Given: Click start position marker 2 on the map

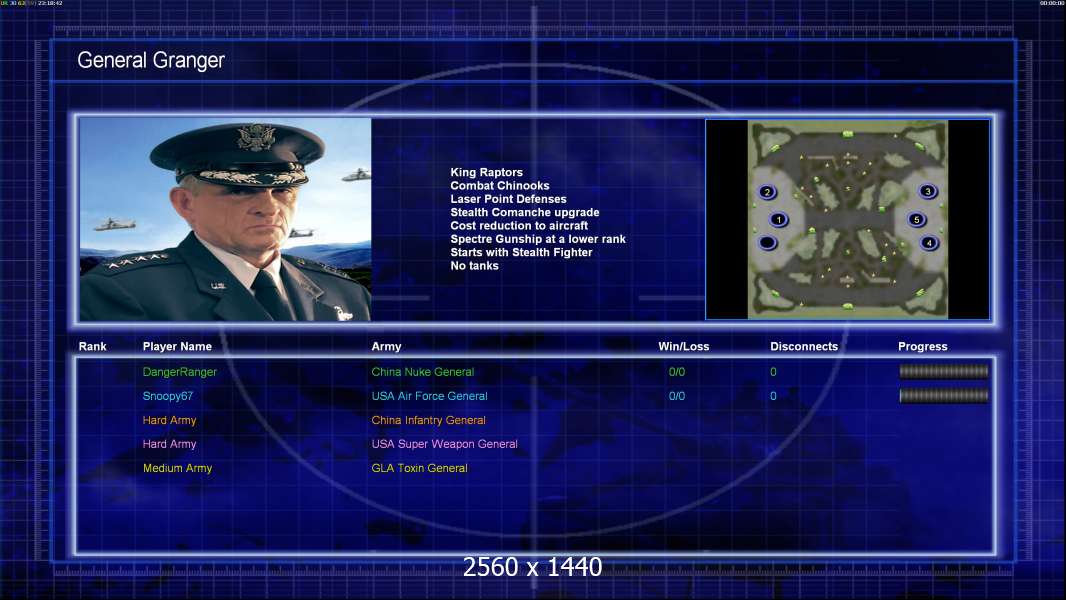Looking at the screenshot, I should pyautogui.click(x=768, y=192).
